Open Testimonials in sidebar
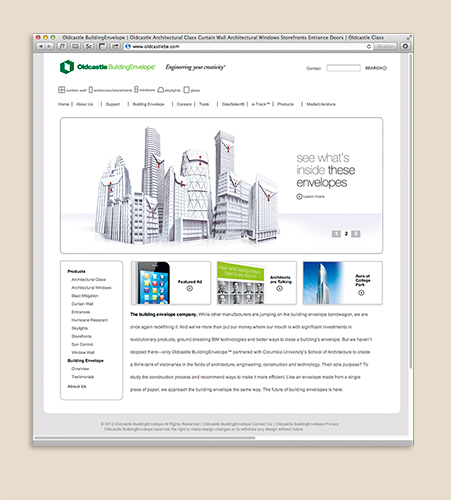 point(83,377)
